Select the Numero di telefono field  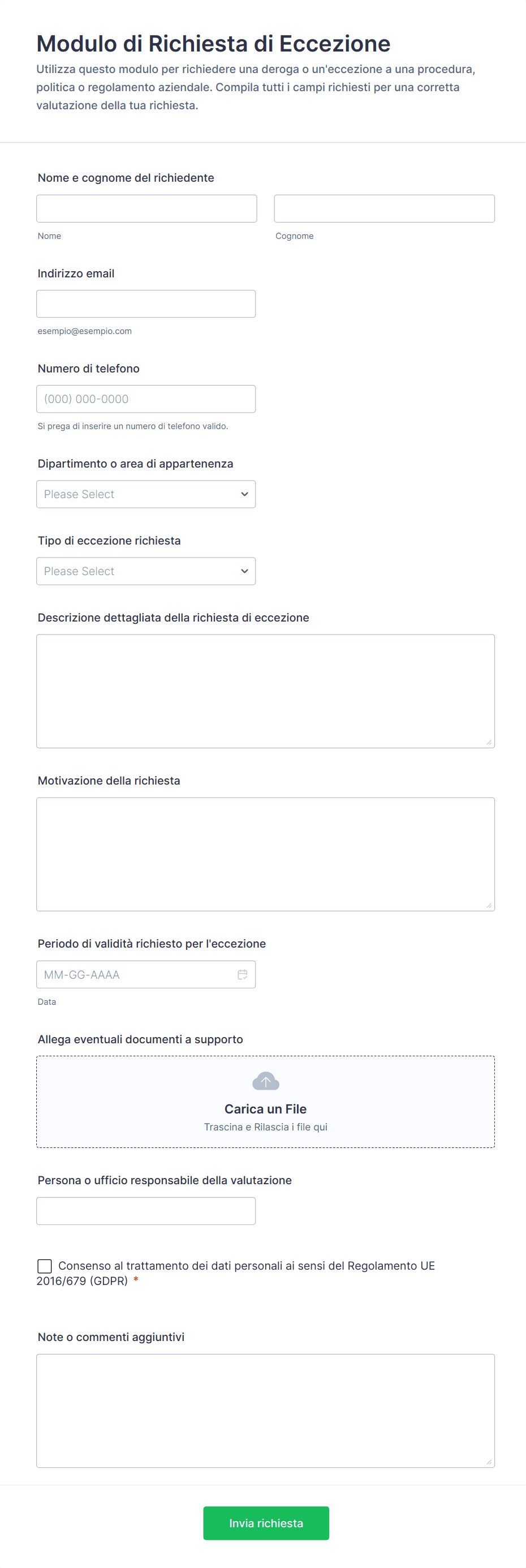[146, 399]
